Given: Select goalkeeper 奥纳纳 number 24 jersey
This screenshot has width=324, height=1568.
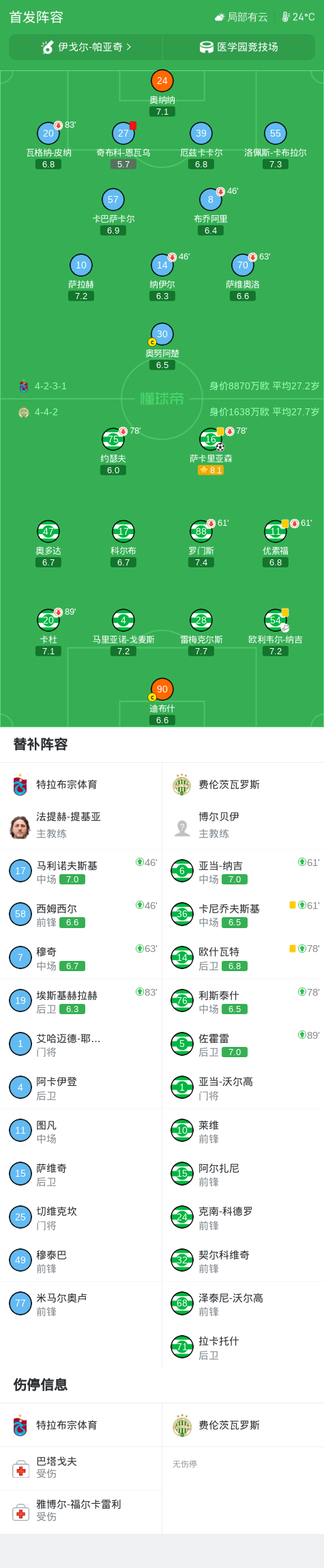Looking at the screenshot, I should pos(162,81).
